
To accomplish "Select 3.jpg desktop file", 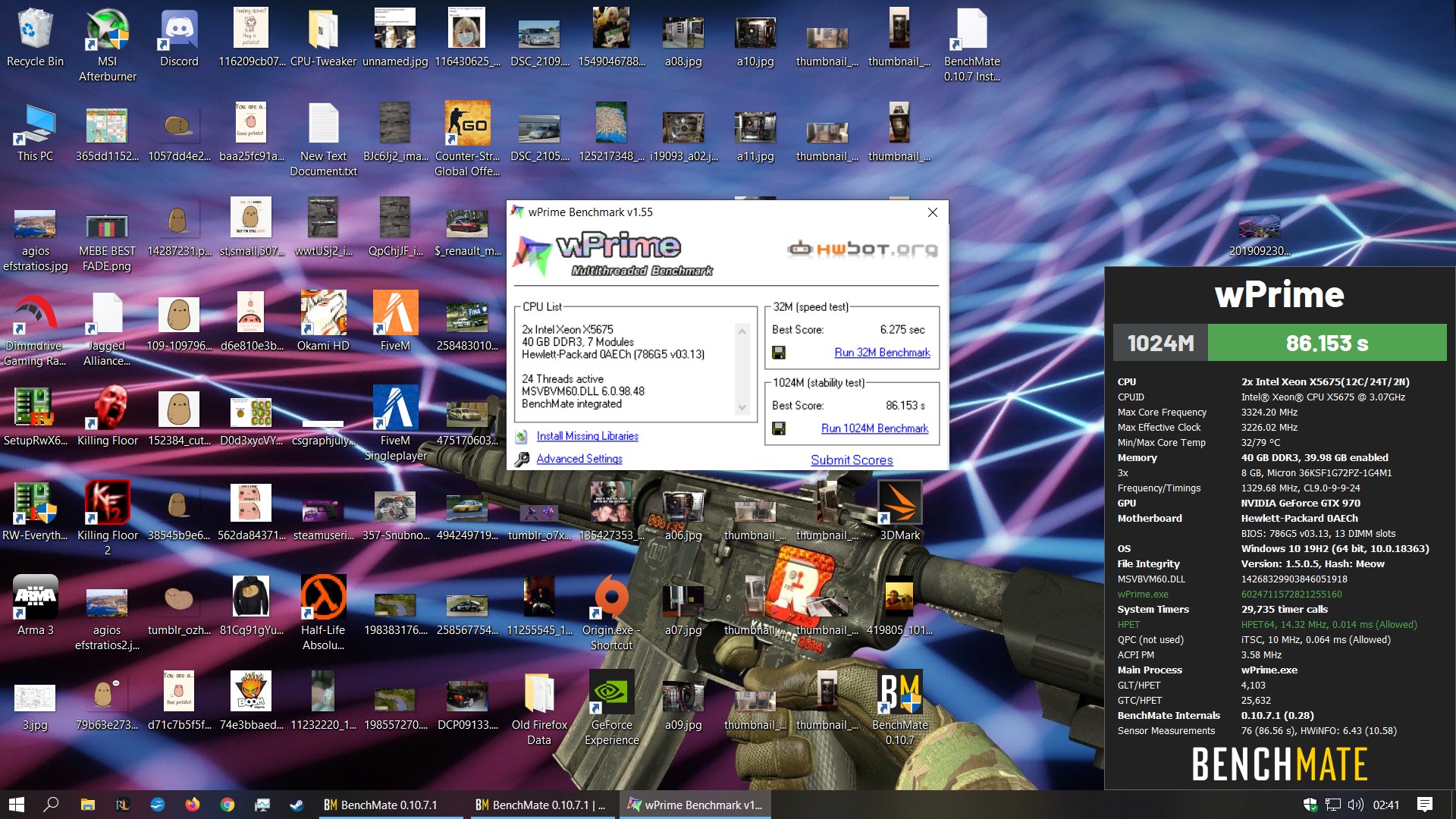I will pos(35,709).
